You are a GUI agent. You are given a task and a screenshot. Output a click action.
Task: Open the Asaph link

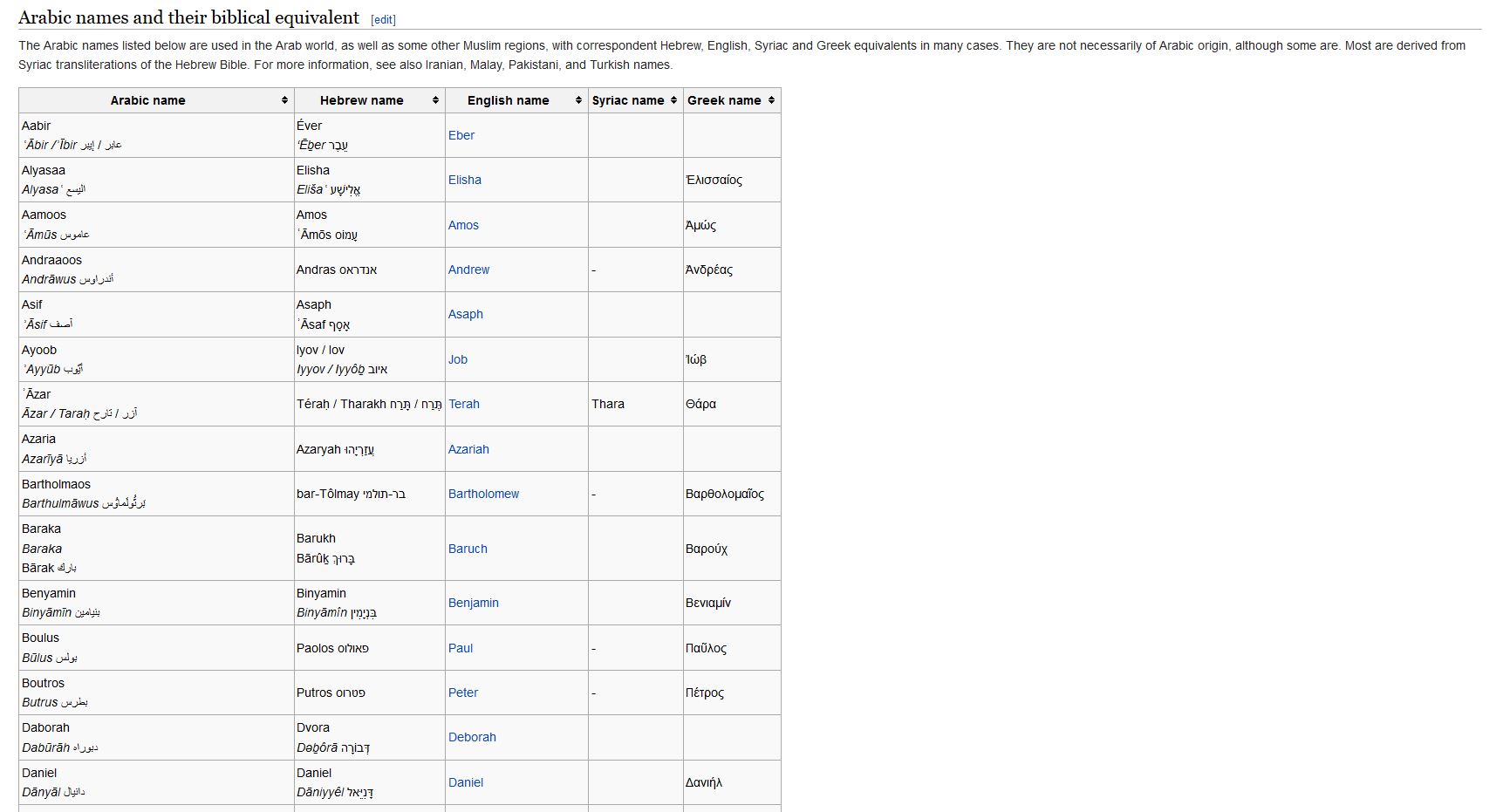pos(465,314)
